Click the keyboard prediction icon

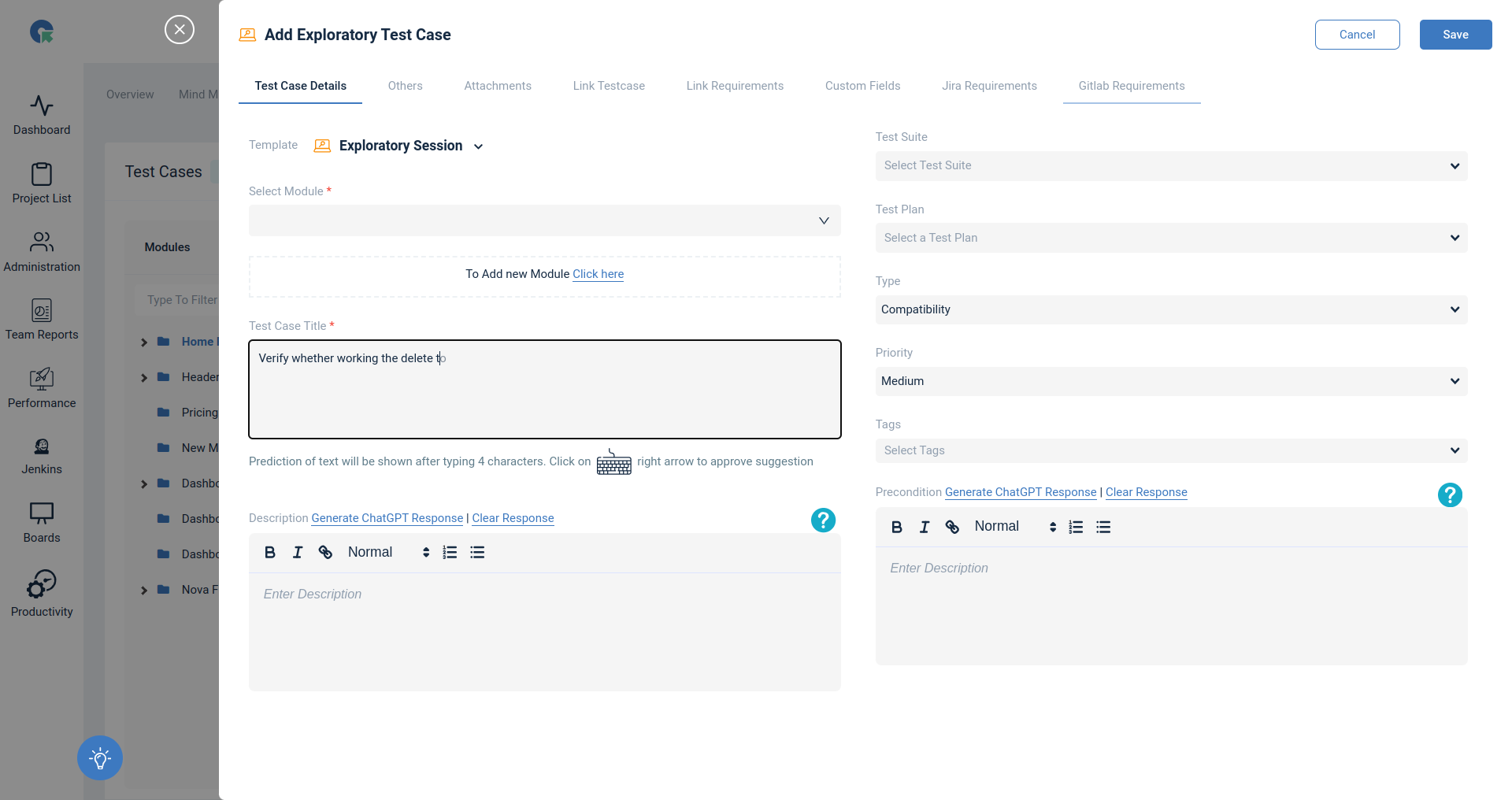coord(614,462)
